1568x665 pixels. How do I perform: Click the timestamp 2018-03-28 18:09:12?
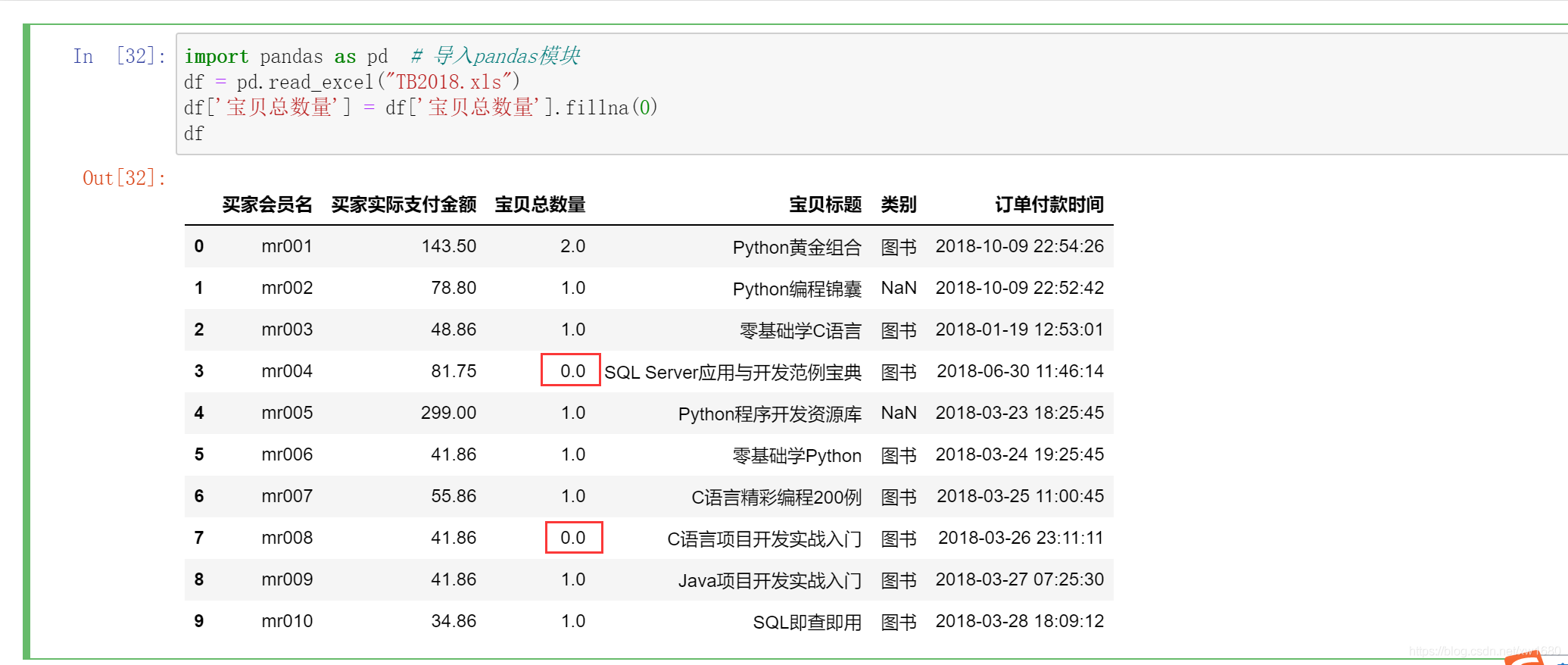point(1020,621)
